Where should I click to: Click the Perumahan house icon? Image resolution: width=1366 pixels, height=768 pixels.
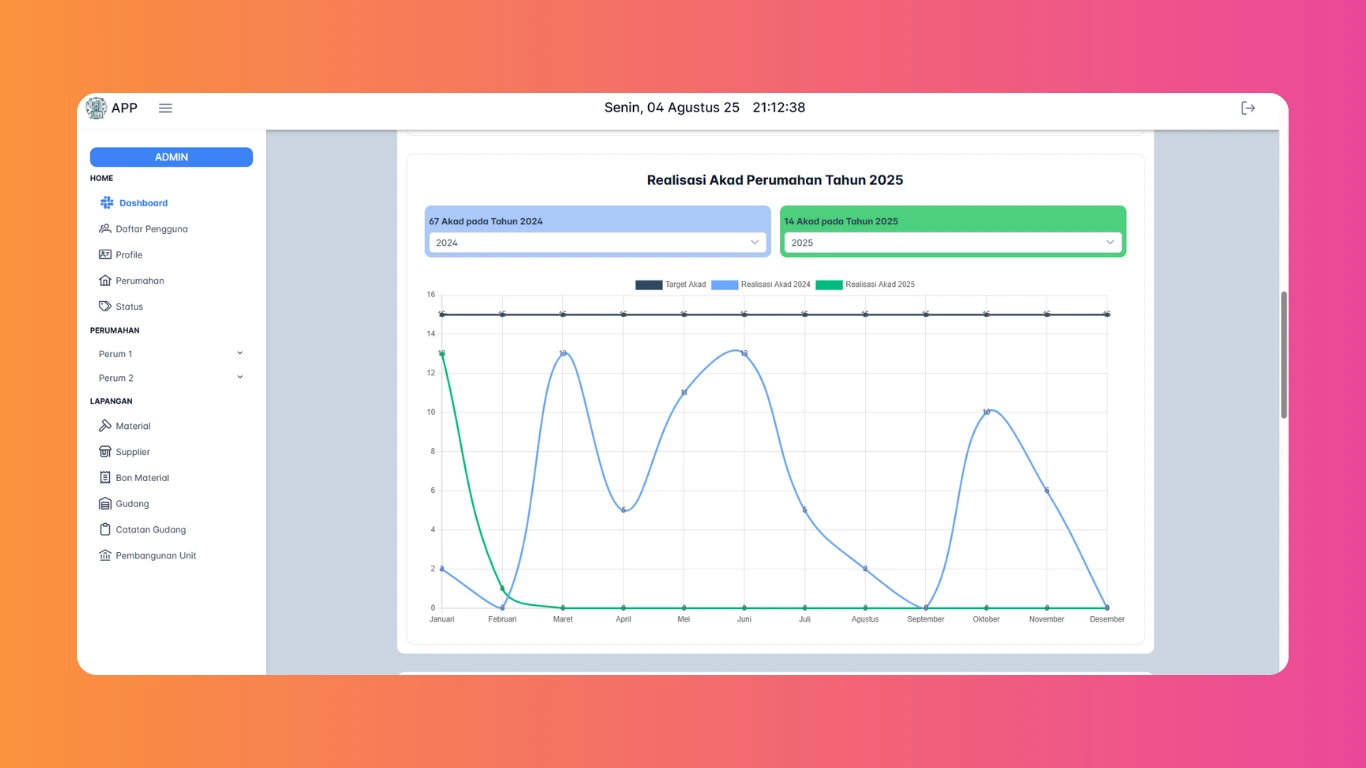(x=105, y=281)
